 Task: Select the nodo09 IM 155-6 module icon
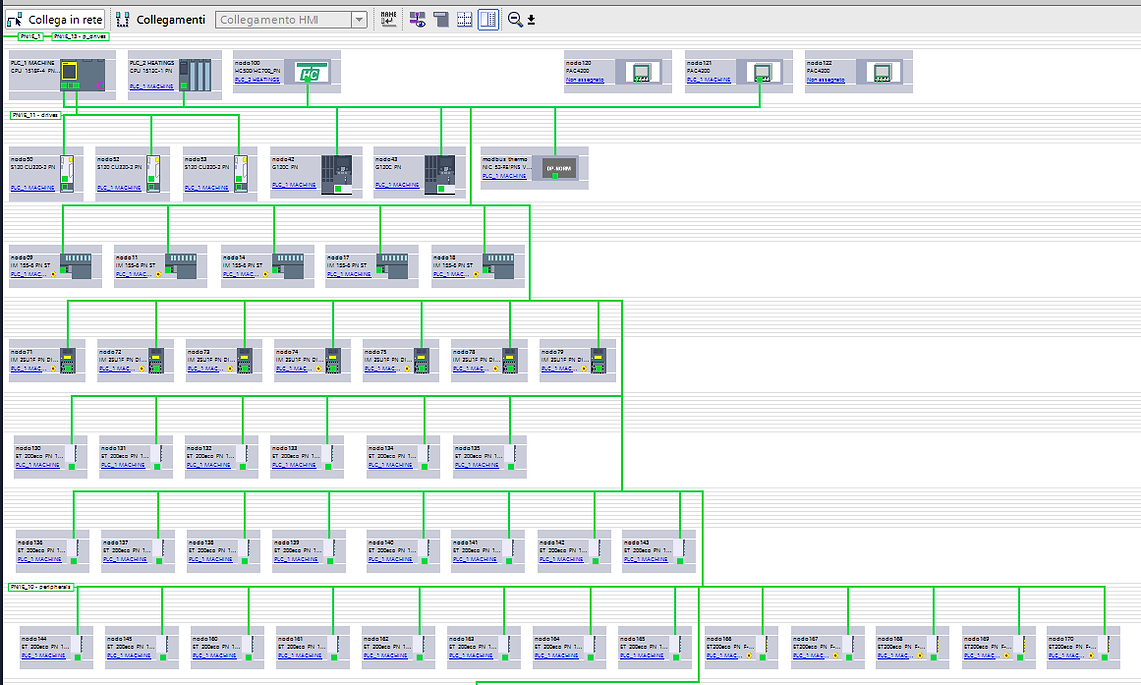point(76,266)
